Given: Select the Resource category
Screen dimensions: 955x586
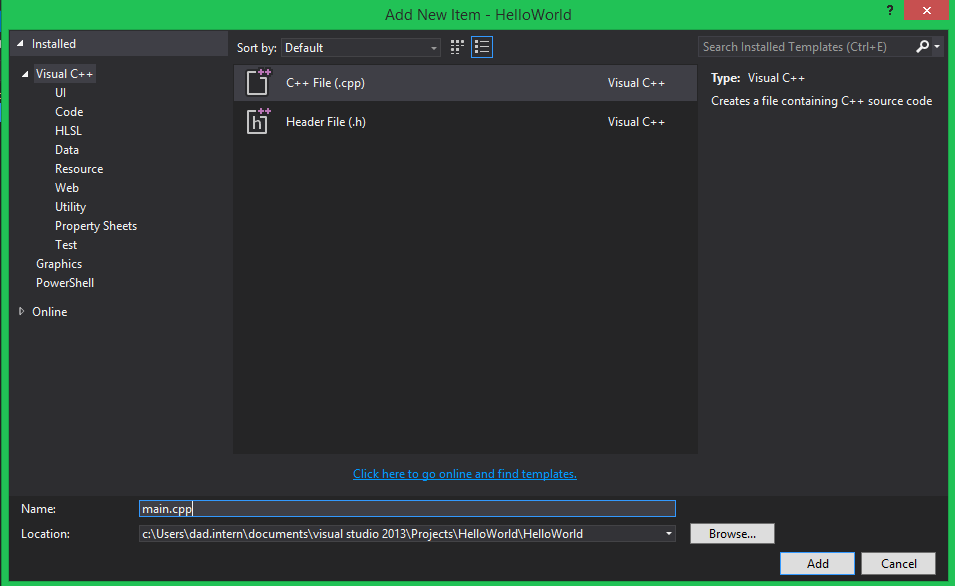Looking at the screenshot, I should point(79,169).
